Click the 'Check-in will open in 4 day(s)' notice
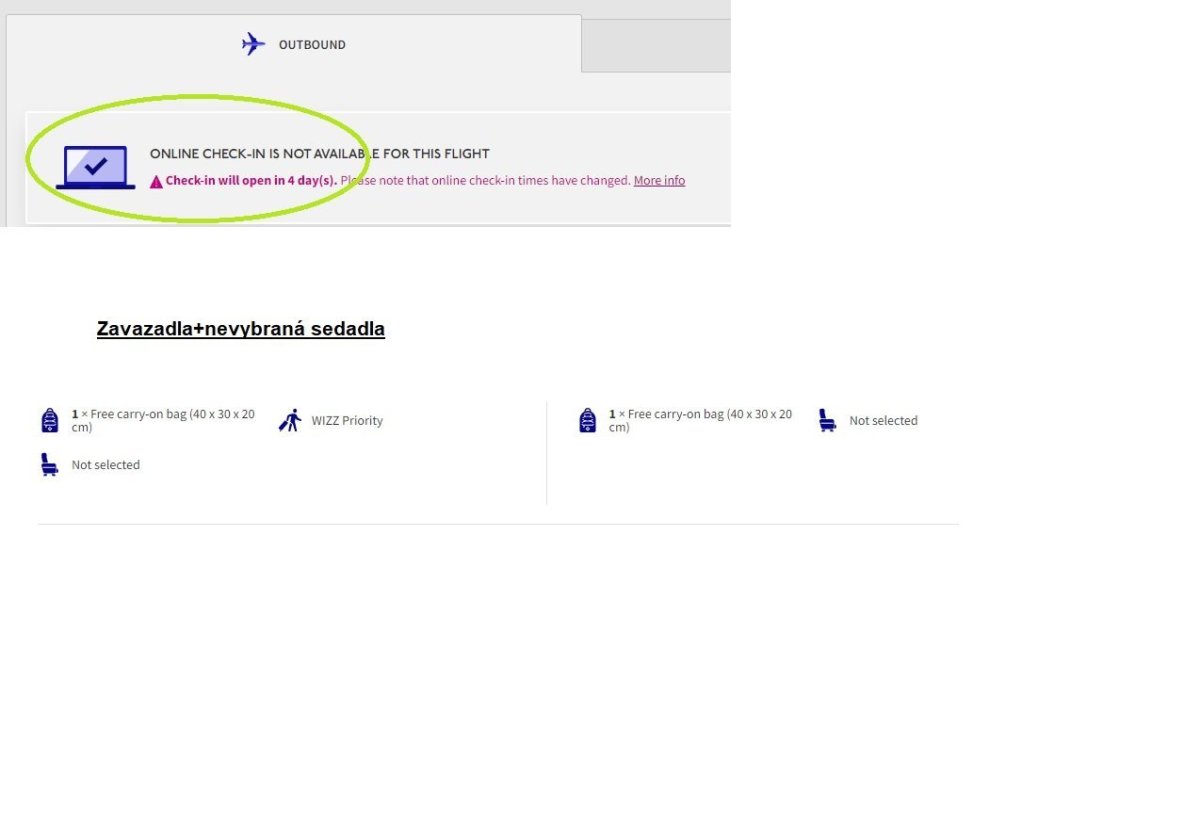Viewport: 1200px width, 828px height. 250,181
